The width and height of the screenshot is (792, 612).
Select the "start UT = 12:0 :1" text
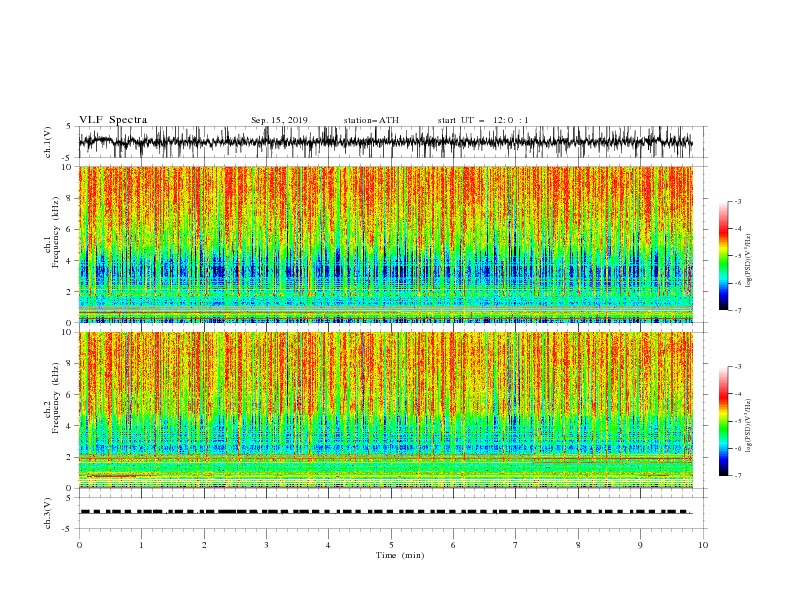(483, 120)
